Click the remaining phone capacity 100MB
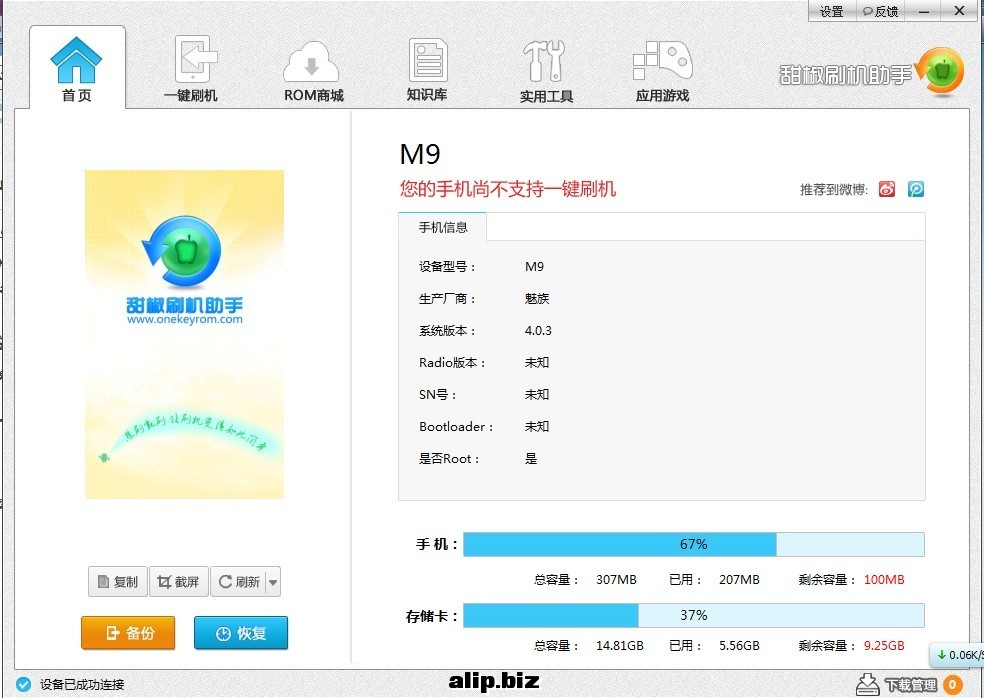Screen dimensions: 984x698 884,579
